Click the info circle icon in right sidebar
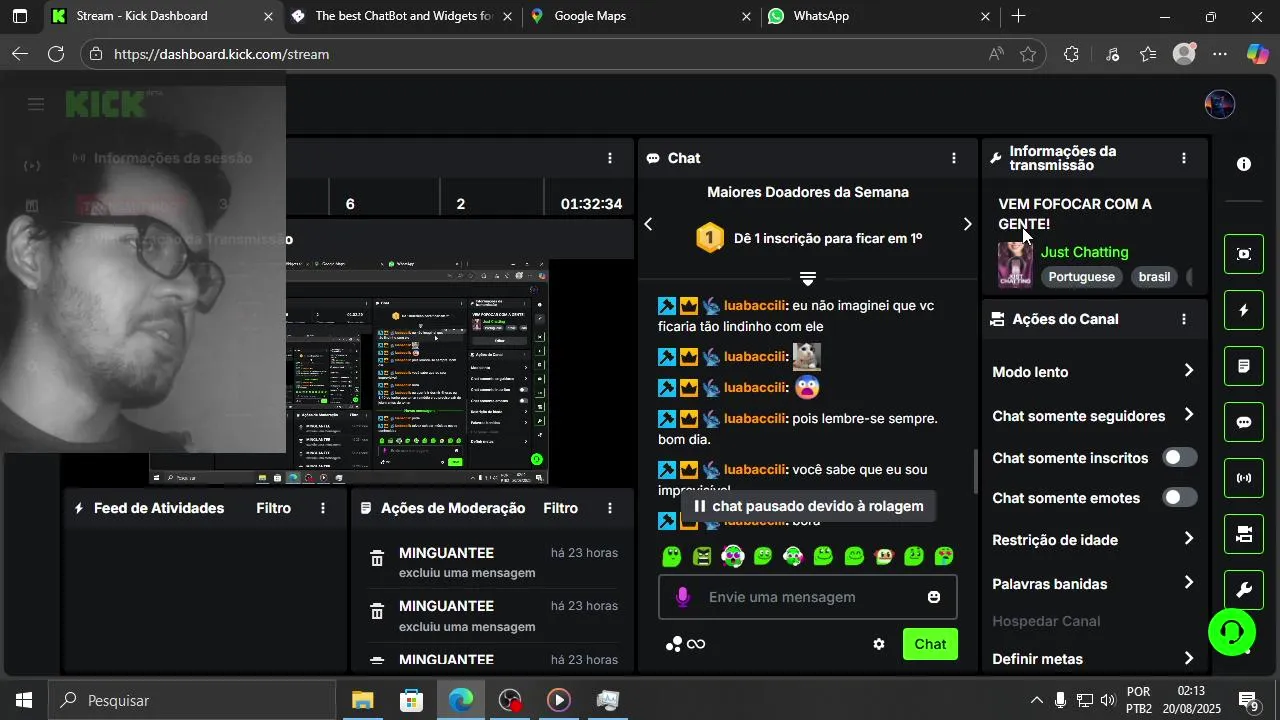 [1244, 164]
